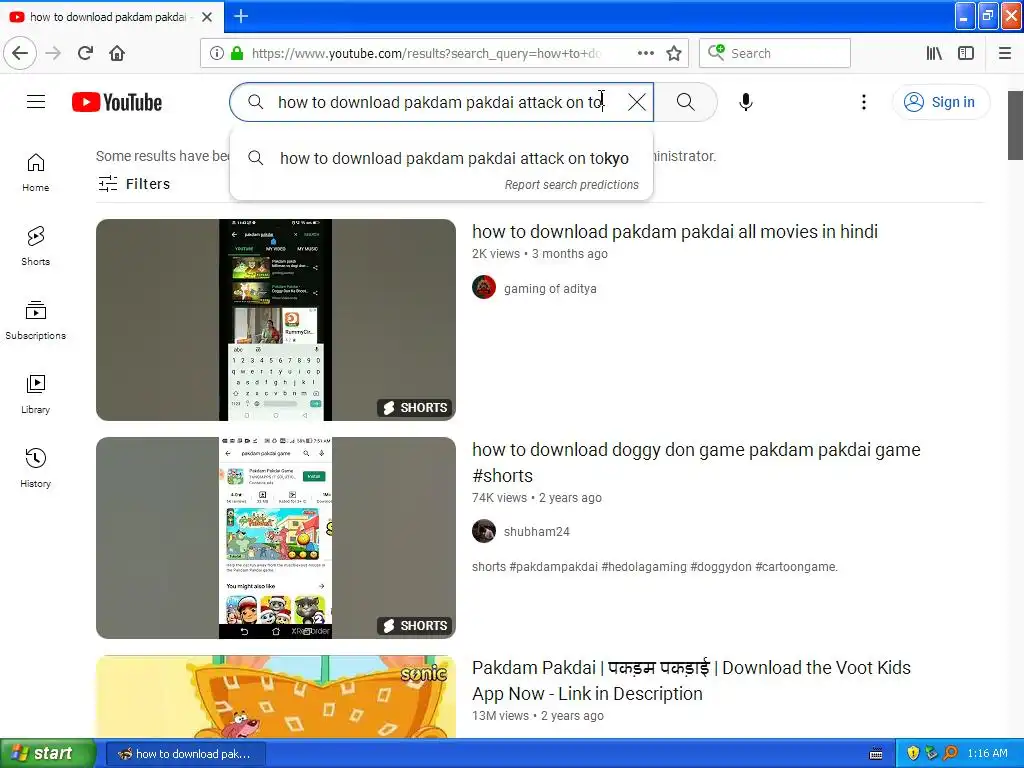View site information icon in address bar
The image size is (1024, 768).
click(x=217, y=53)
